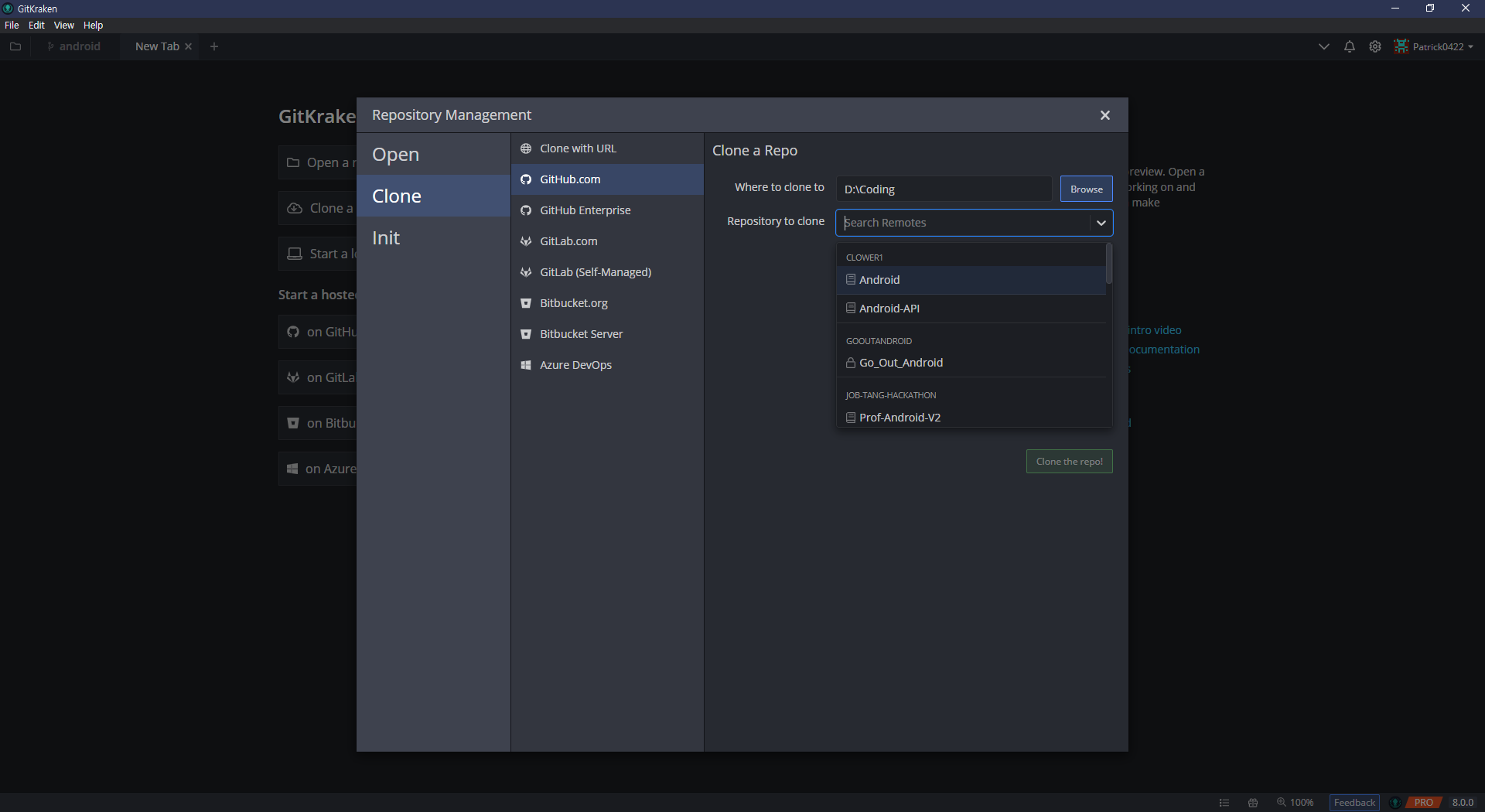Open the settings gear icon
Screen dimensions: 1485x812
1375,46
